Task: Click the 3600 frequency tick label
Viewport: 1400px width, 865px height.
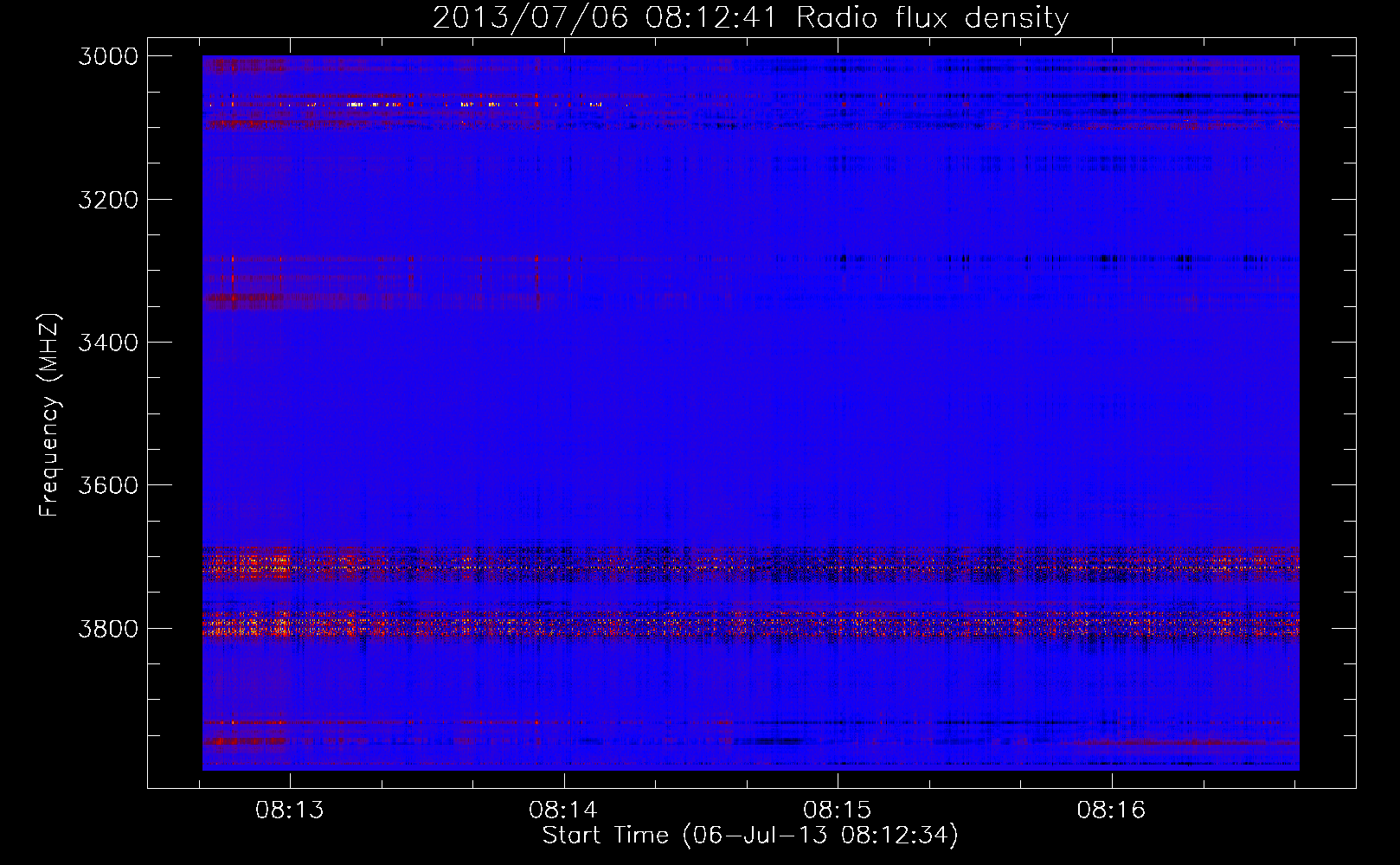Action: tap(108, 485)
